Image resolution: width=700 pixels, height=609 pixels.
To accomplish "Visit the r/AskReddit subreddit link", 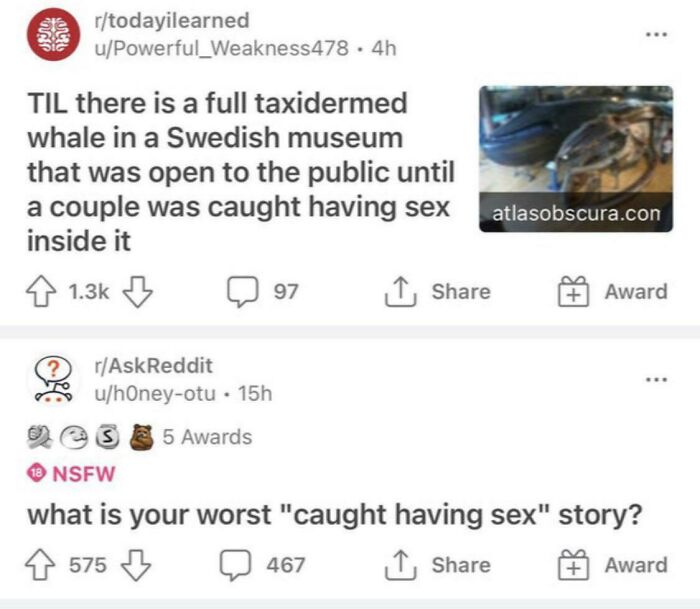I will pyautogui.click(x=154, y=366).
